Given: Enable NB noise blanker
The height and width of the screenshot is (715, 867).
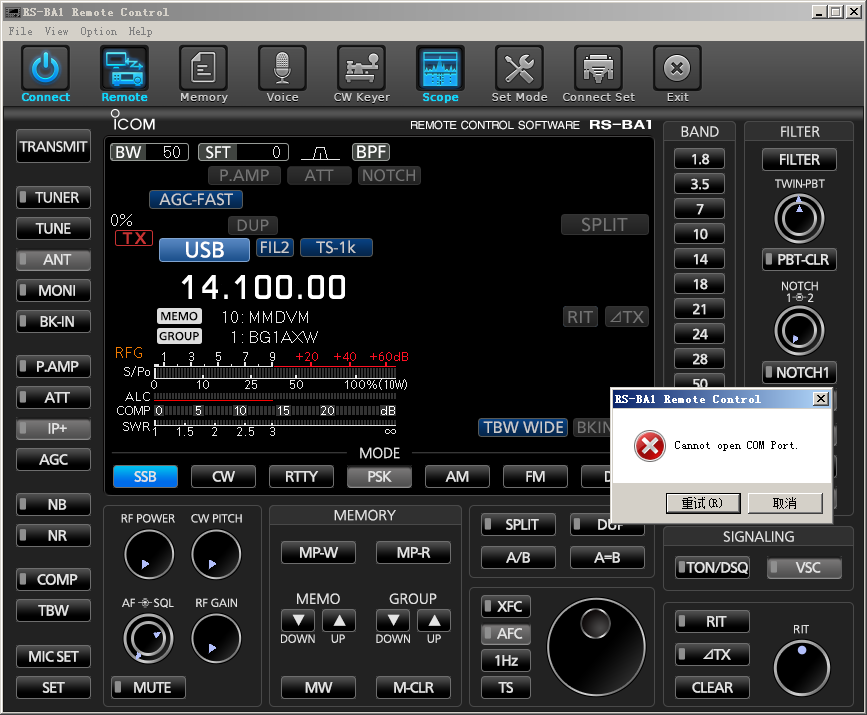Looking at the screenshot, I should (54, 504).
